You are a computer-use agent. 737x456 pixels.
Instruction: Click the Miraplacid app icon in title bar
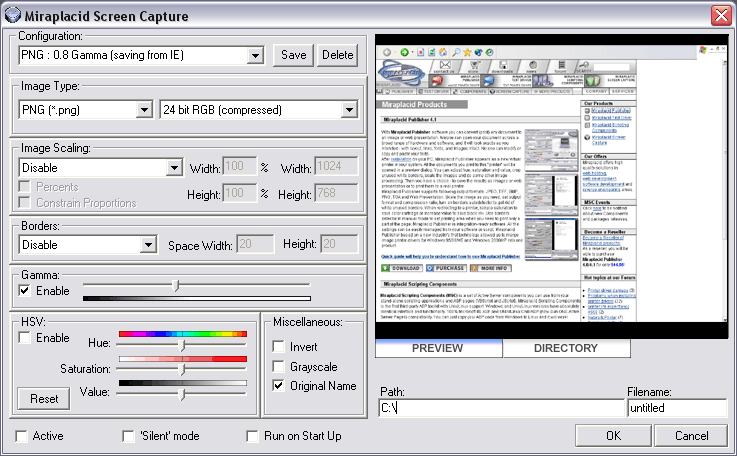point(12,15)
